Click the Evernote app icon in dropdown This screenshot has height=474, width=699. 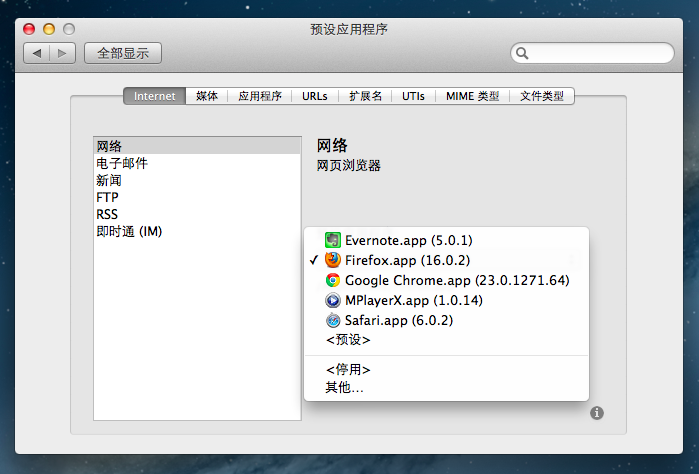click(x=333, y=240)
